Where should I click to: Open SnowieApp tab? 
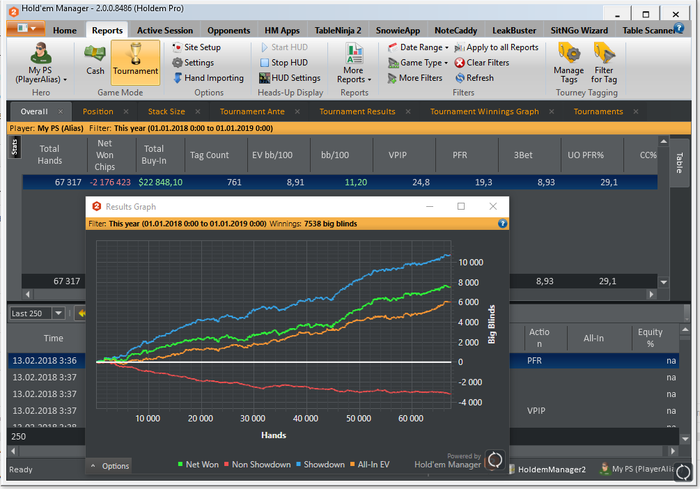tap(398, 30)
